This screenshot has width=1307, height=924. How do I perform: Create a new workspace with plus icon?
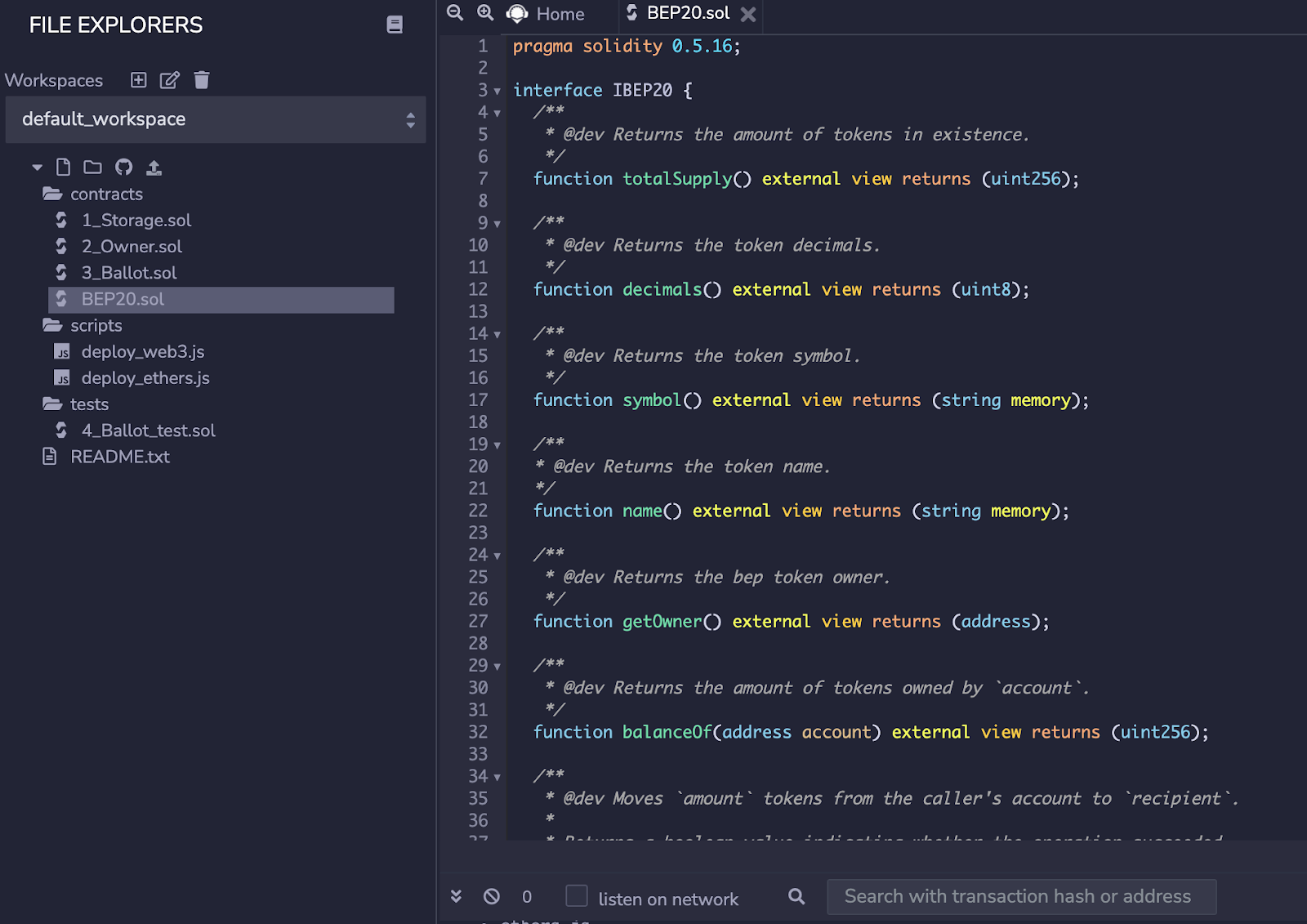[x=139, y=80]
